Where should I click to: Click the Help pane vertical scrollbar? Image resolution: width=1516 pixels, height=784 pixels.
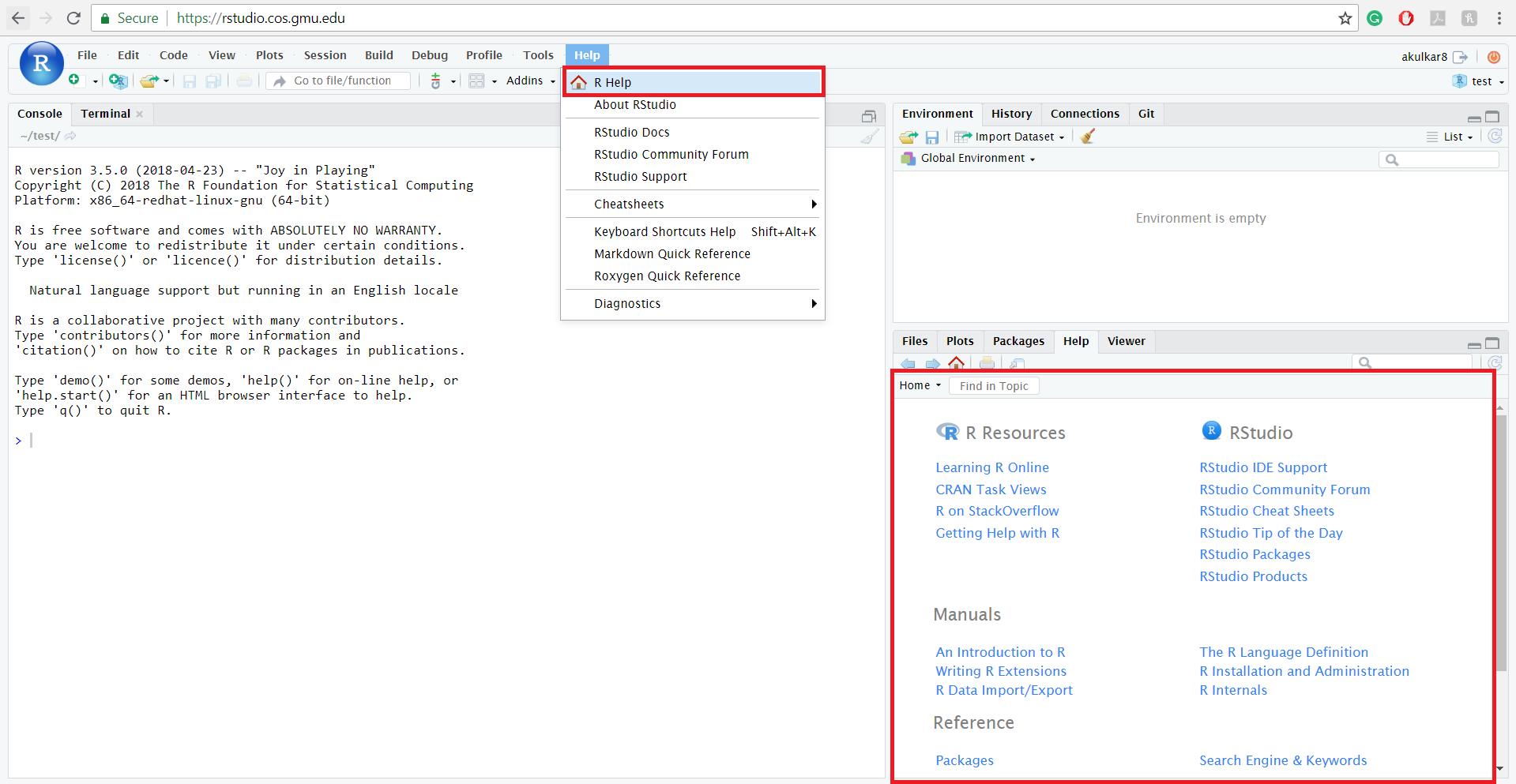1500,545
